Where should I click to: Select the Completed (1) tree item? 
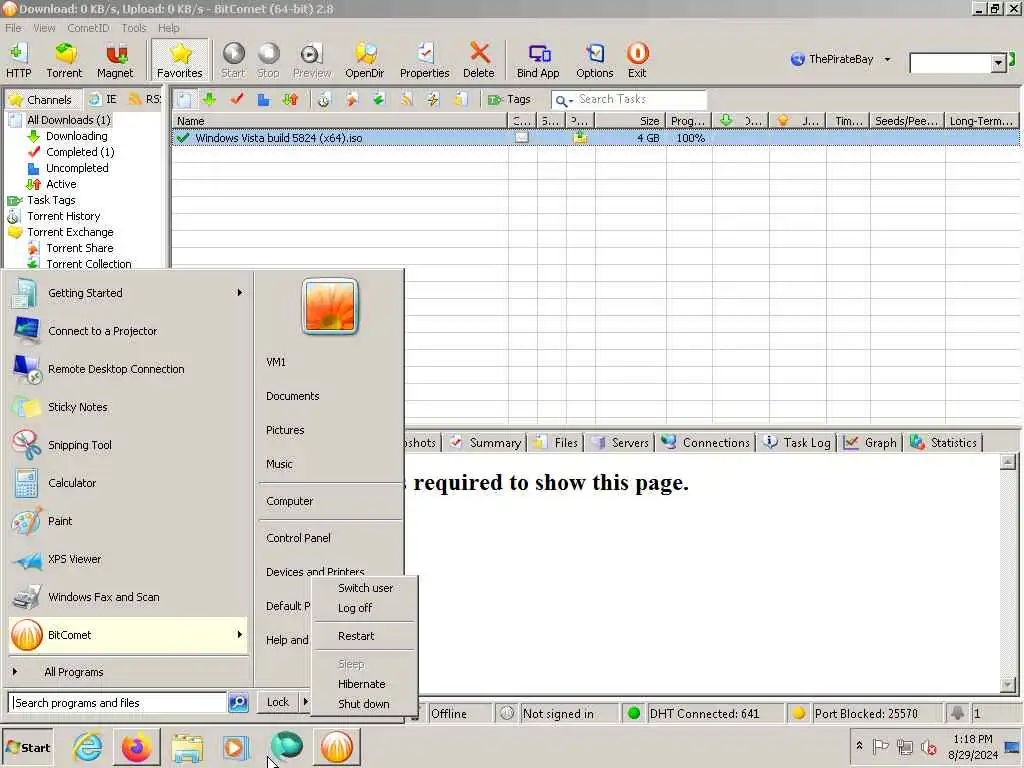coord(80,152)
